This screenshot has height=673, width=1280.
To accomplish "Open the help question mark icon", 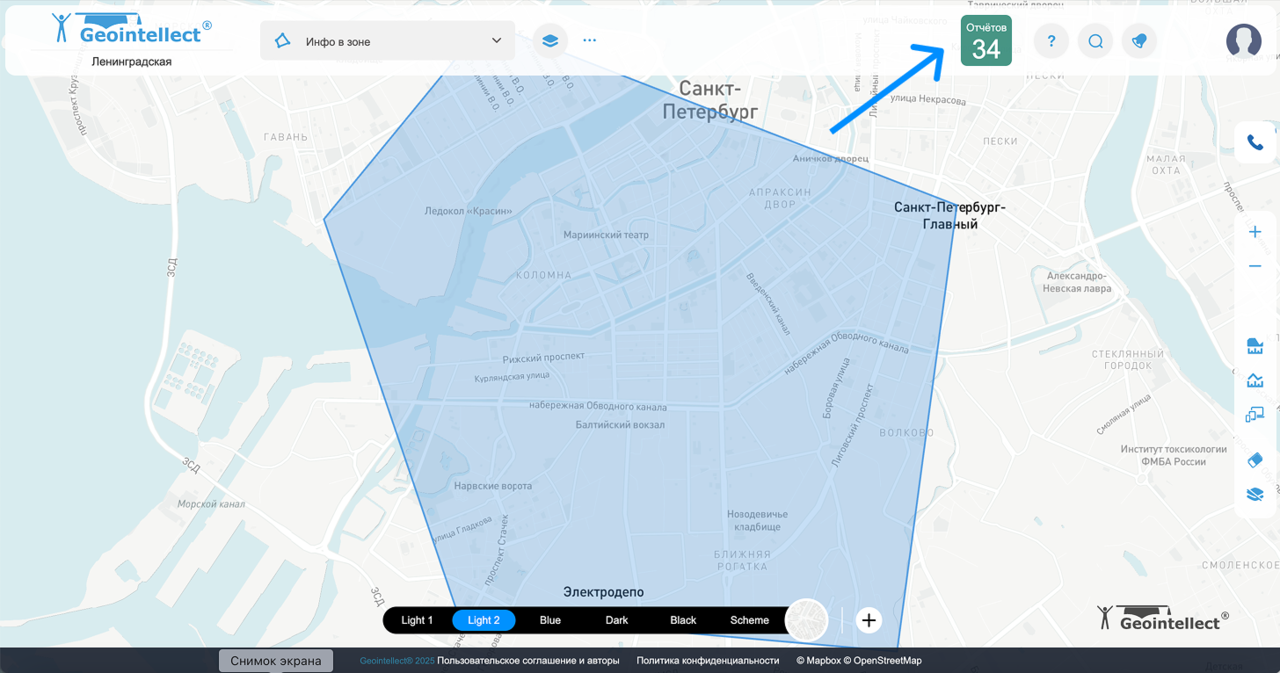I will pyautogui.click(x=1051, y=41).
